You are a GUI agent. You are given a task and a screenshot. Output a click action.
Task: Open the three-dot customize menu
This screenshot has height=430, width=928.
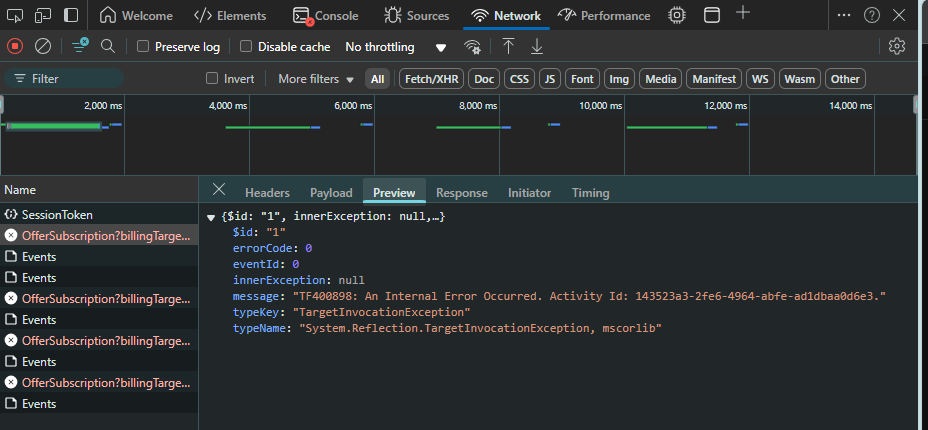[845, 15]
